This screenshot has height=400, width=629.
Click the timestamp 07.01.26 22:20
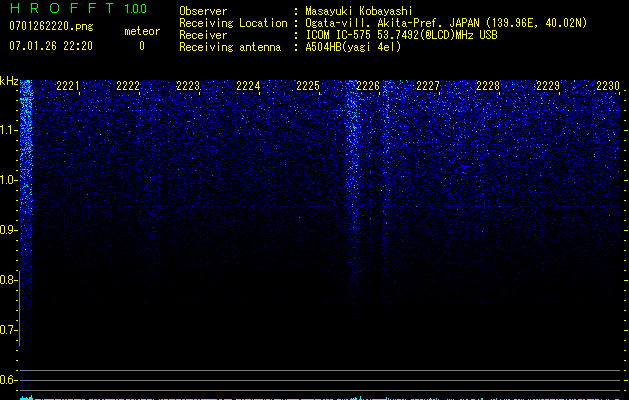[51, 46]
